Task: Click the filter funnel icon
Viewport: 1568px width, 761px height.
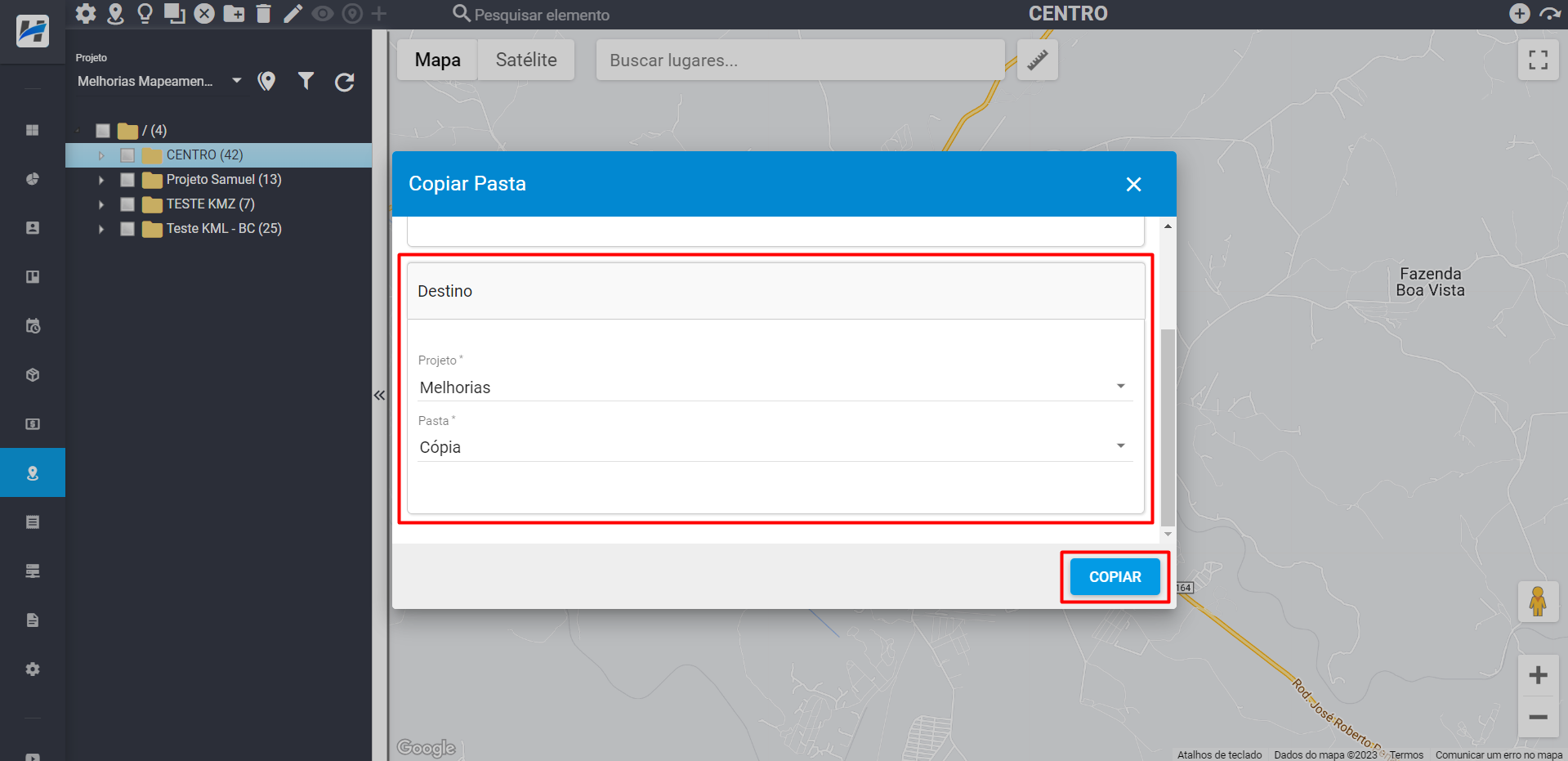Action: [x=306, y=81]
